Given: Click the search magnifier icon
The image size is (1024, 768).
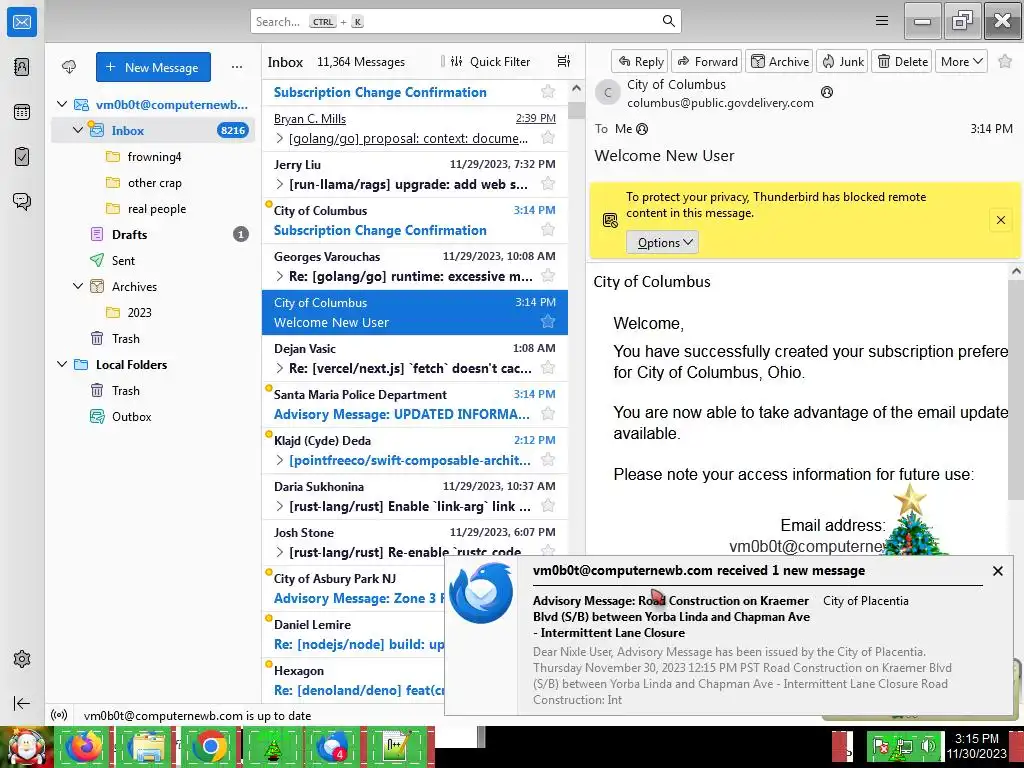Looking at the screenshot, I should (669, 21).
